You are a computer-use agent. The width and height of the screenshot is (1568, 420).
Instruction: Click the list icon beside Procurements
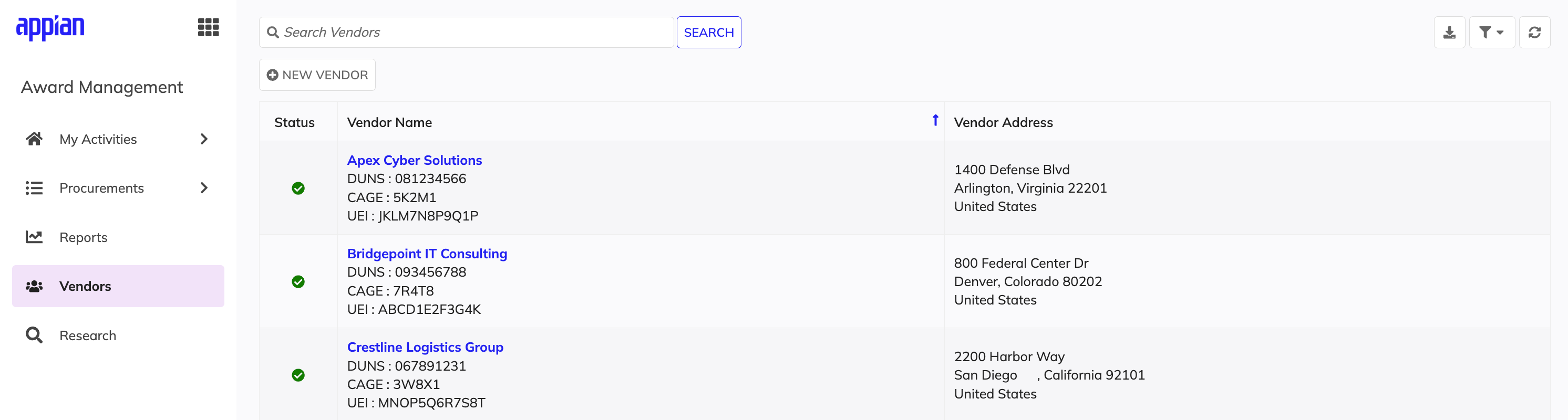point(34,188)
